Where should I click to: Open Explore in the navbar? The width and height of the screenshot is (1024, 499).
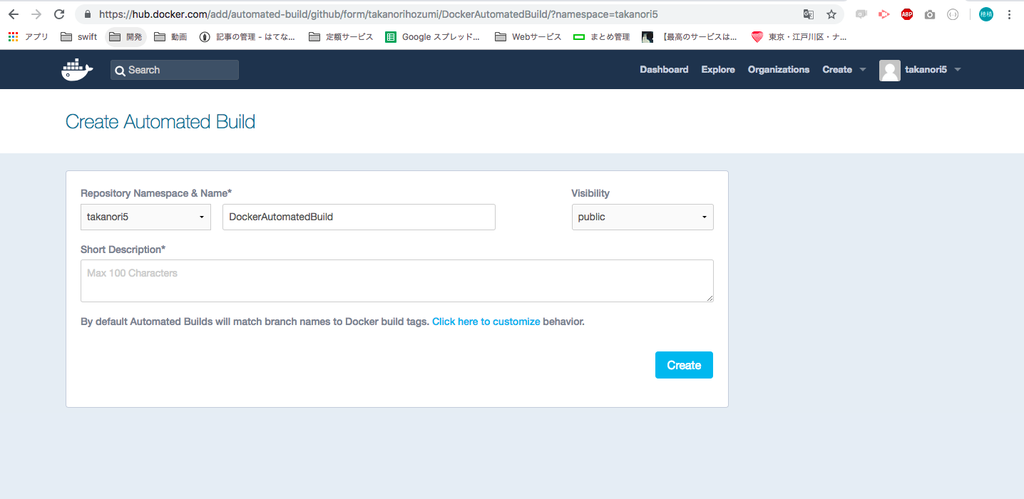[x=718, y=69]
